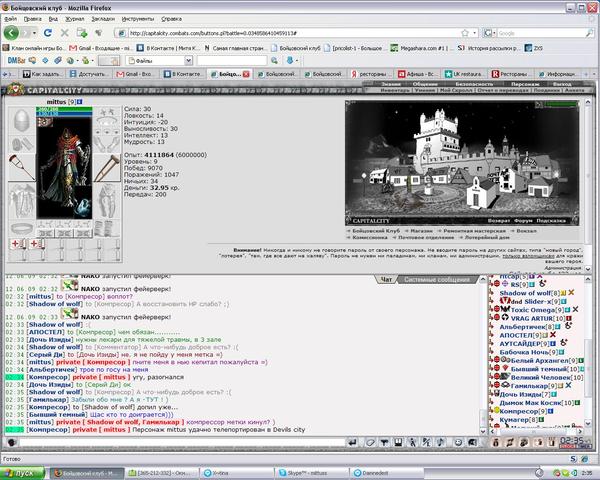
Task: Click the Магазин location link
Action: coord(421,231)
